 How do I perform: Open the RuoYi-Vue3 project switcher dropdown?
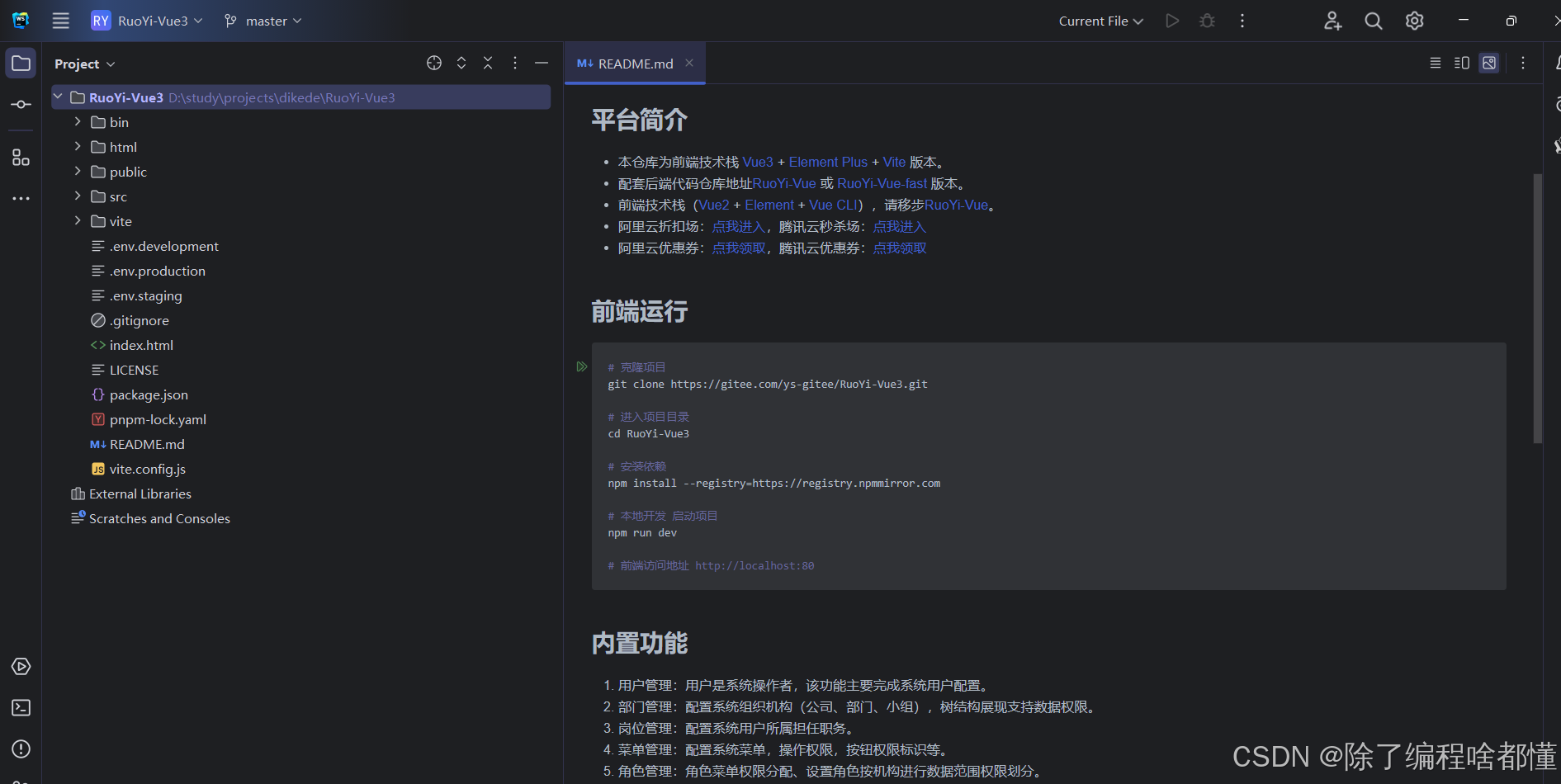[147, 21]
